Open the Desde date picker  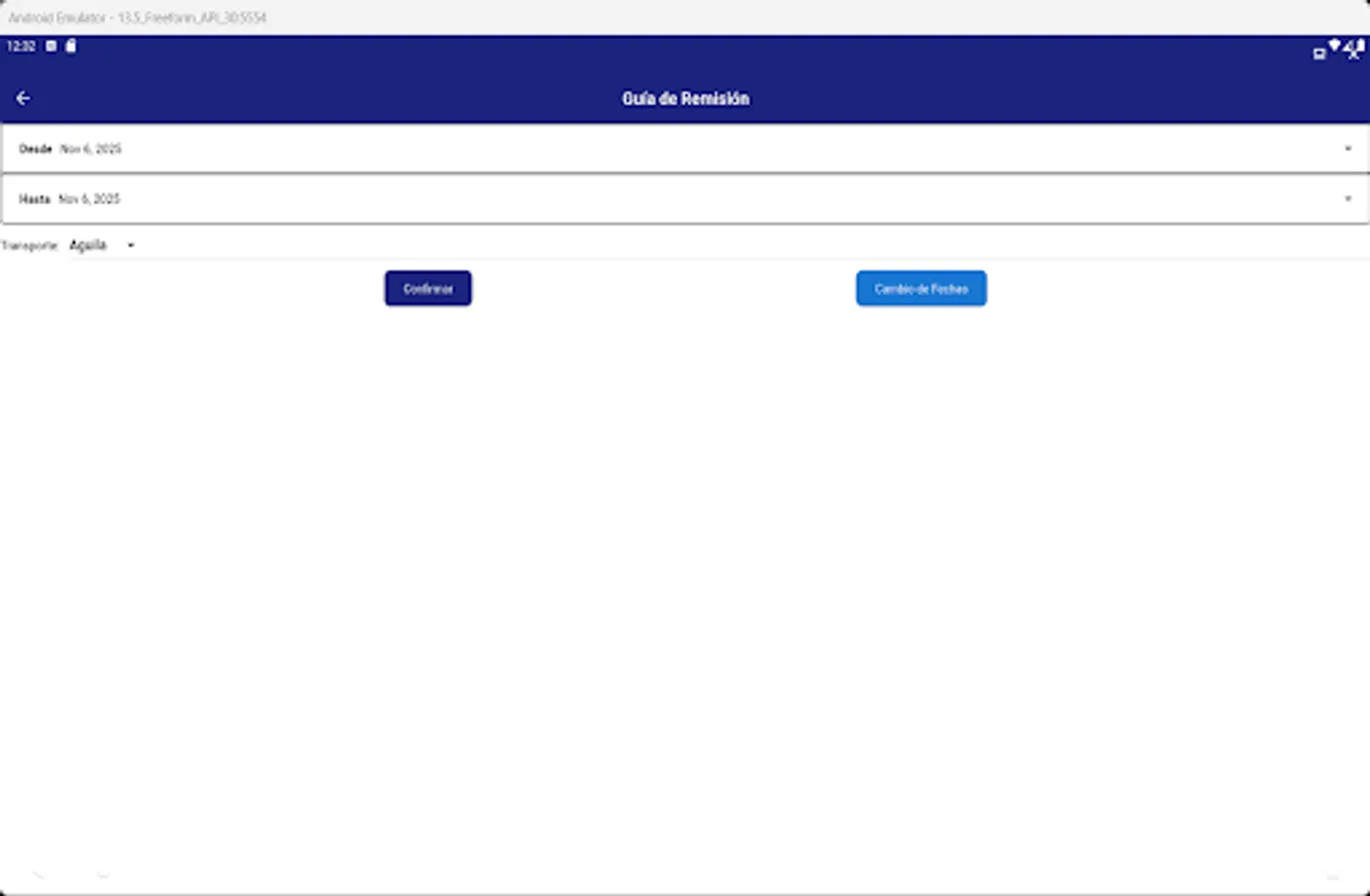[x=685, y=147]
